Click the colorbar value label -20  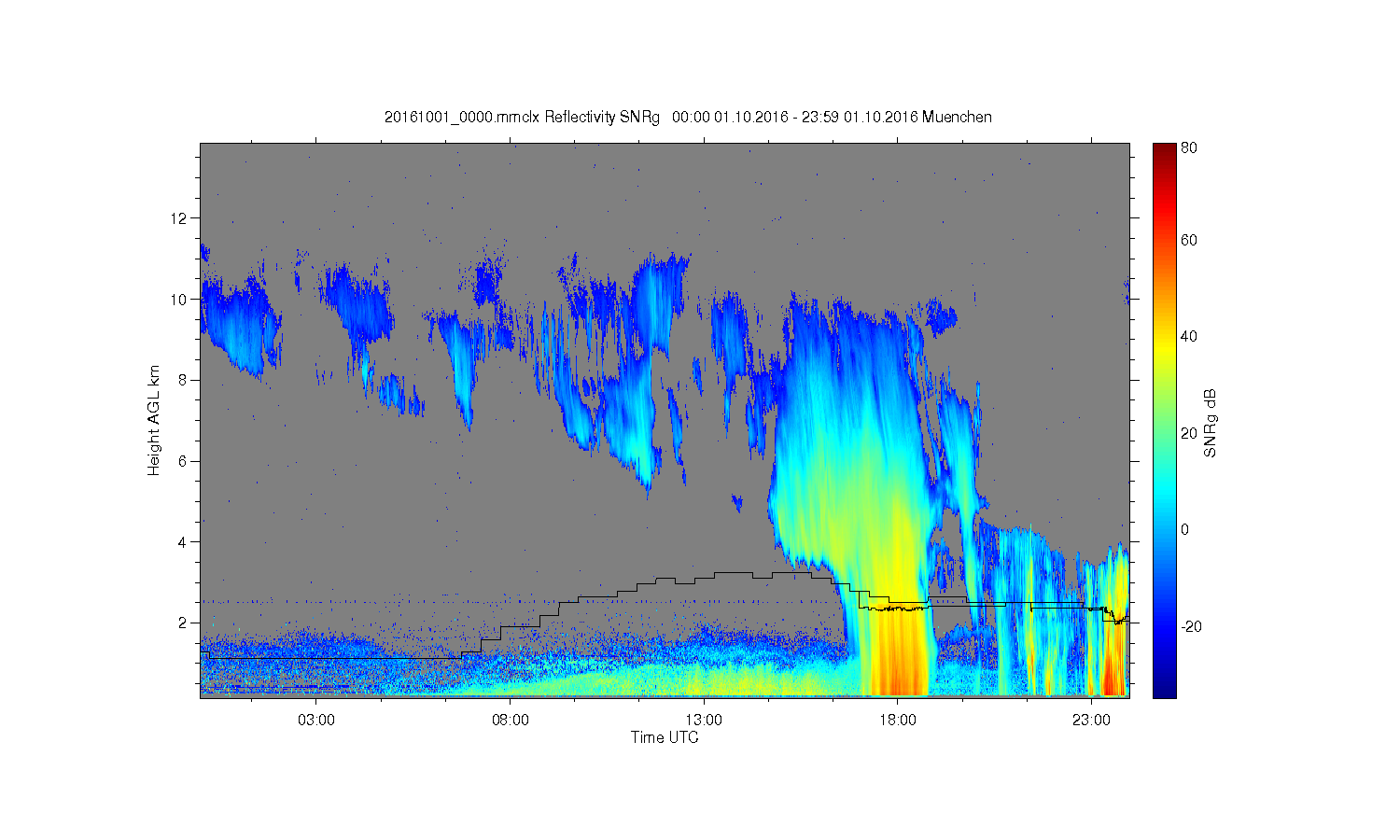[x=1191, y=626]
